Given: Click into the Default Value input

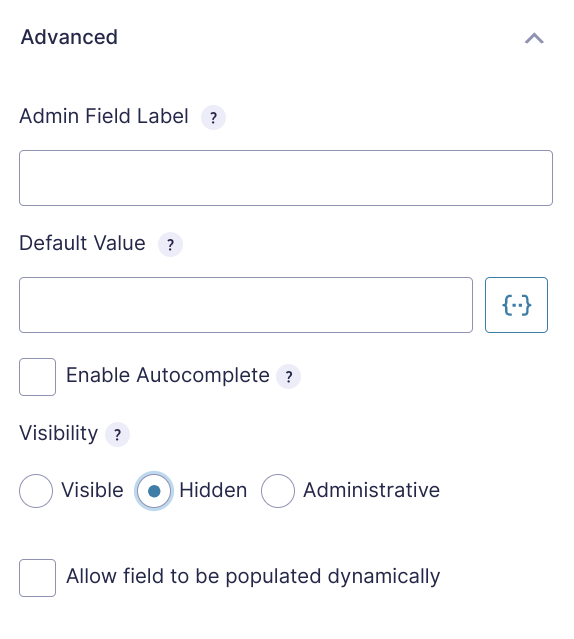Looking at the screenshot, I should 246,305.
